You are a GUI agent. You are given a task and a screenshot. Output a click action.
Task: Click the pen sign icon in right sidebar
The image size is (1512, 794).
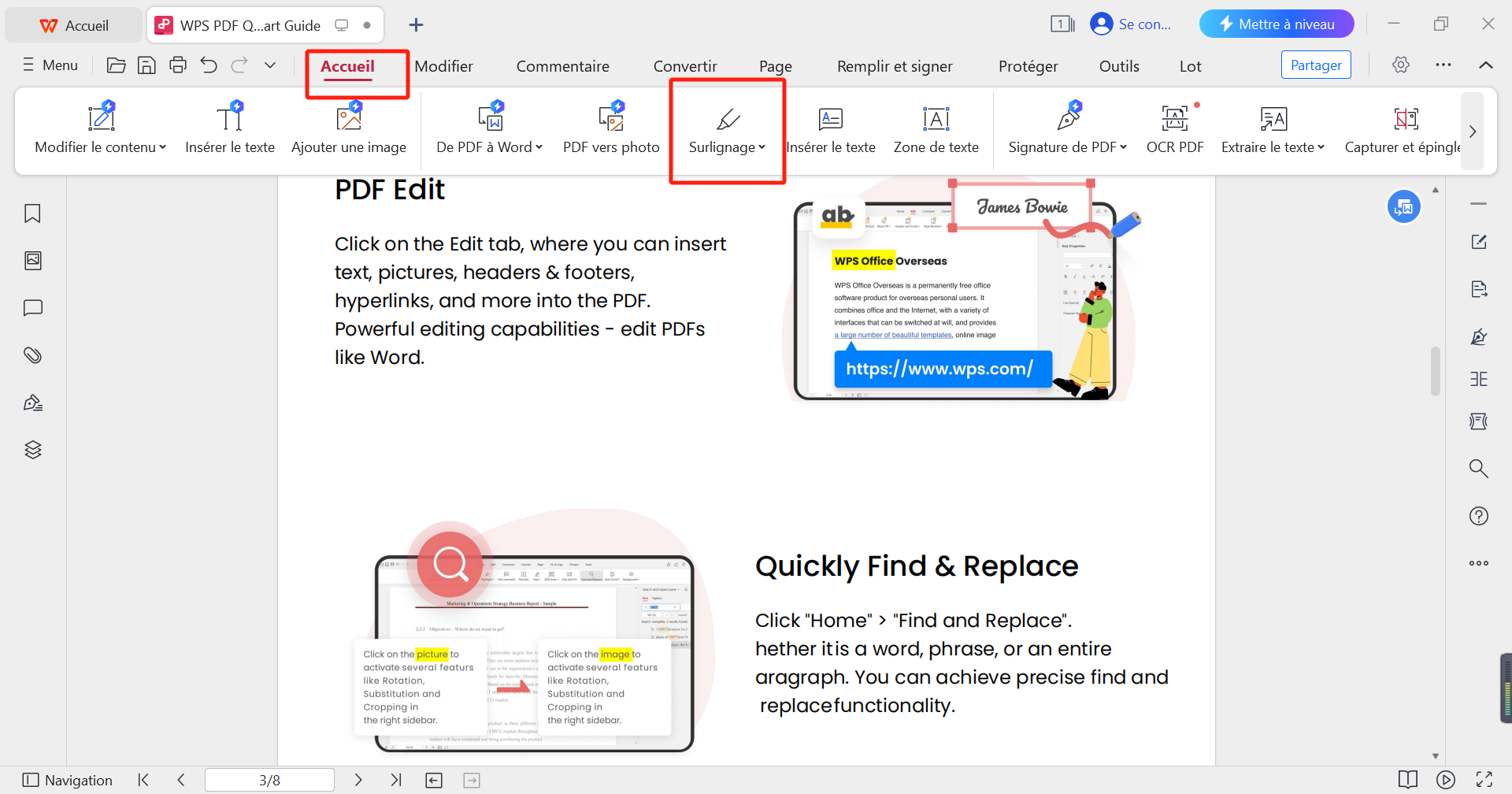[x=1479, y=337]
